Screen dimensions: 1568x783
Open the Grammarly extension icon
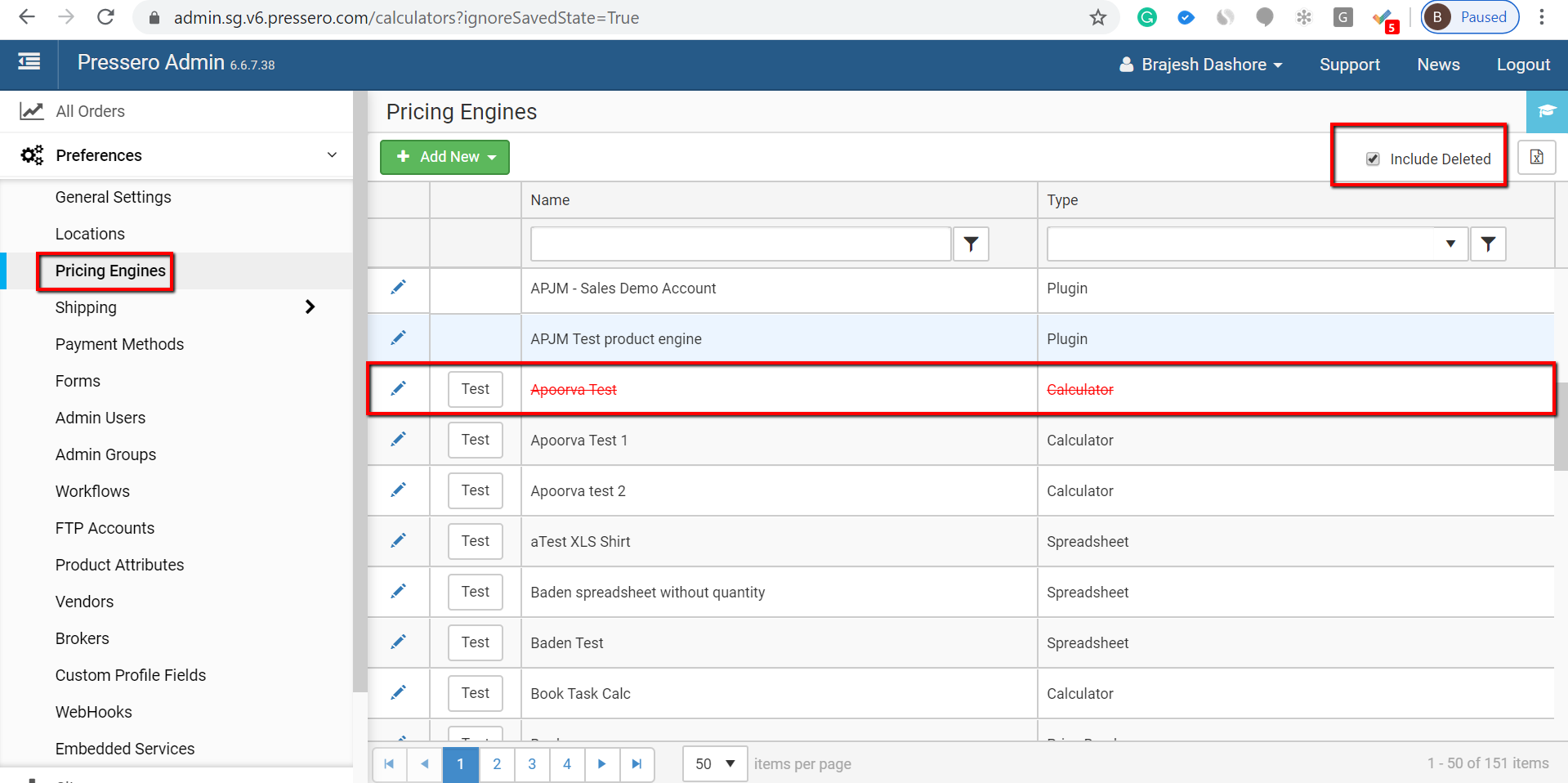1147,17
